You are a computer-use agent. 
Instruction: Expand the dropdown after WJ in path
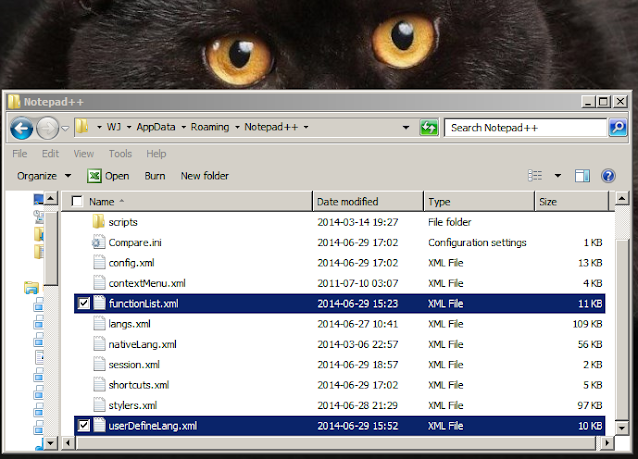click(129, 127)
